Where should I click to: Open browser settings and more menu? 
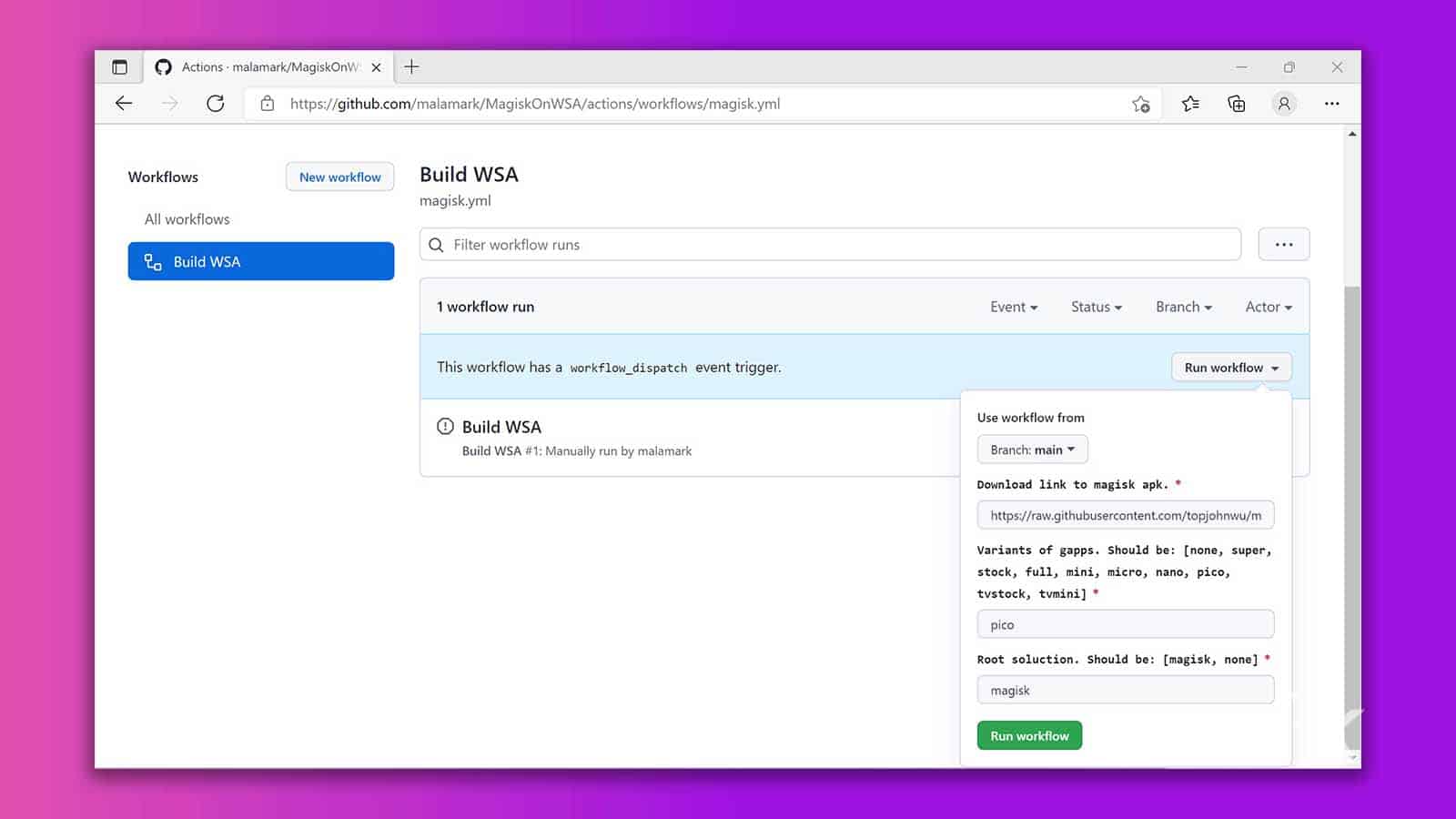coord(1332,104)
